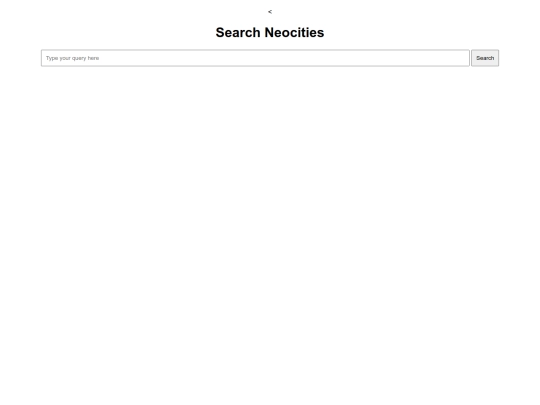
Task: Go back using the '<' link
Action: [270, 12]
